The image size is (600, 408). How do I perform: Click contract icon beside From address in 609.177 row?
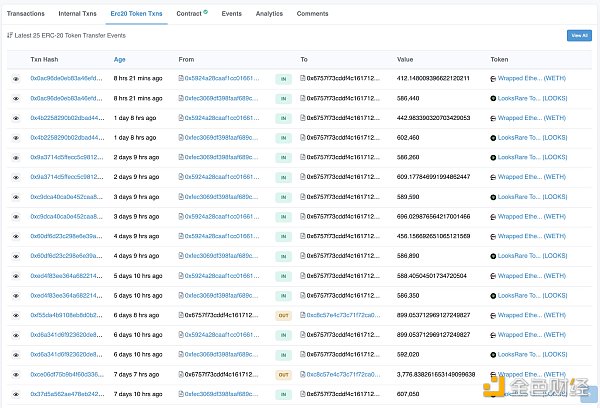181,176
